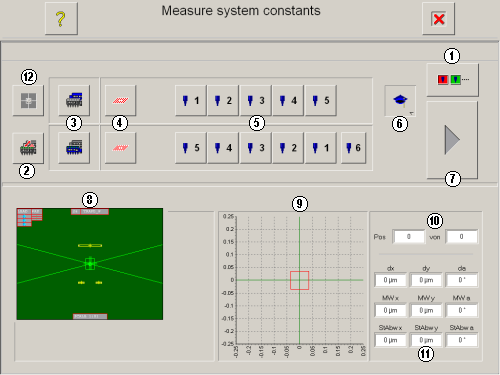Click the Pos input field
500x375 pixels.
pyautogui.click(x=409, y=237)
